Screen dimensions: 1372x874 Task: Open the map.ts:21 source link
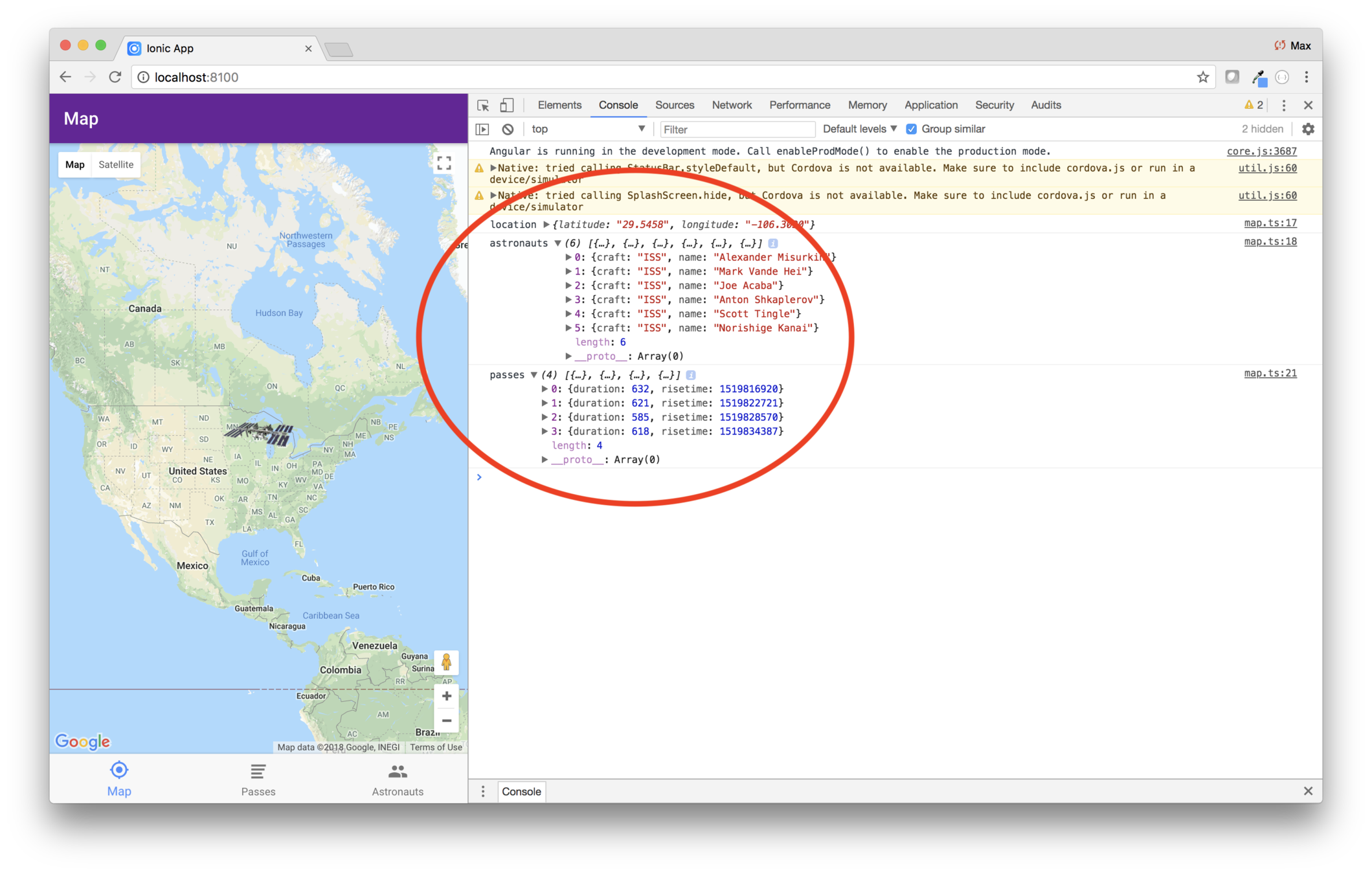(x=1270, y=374)
